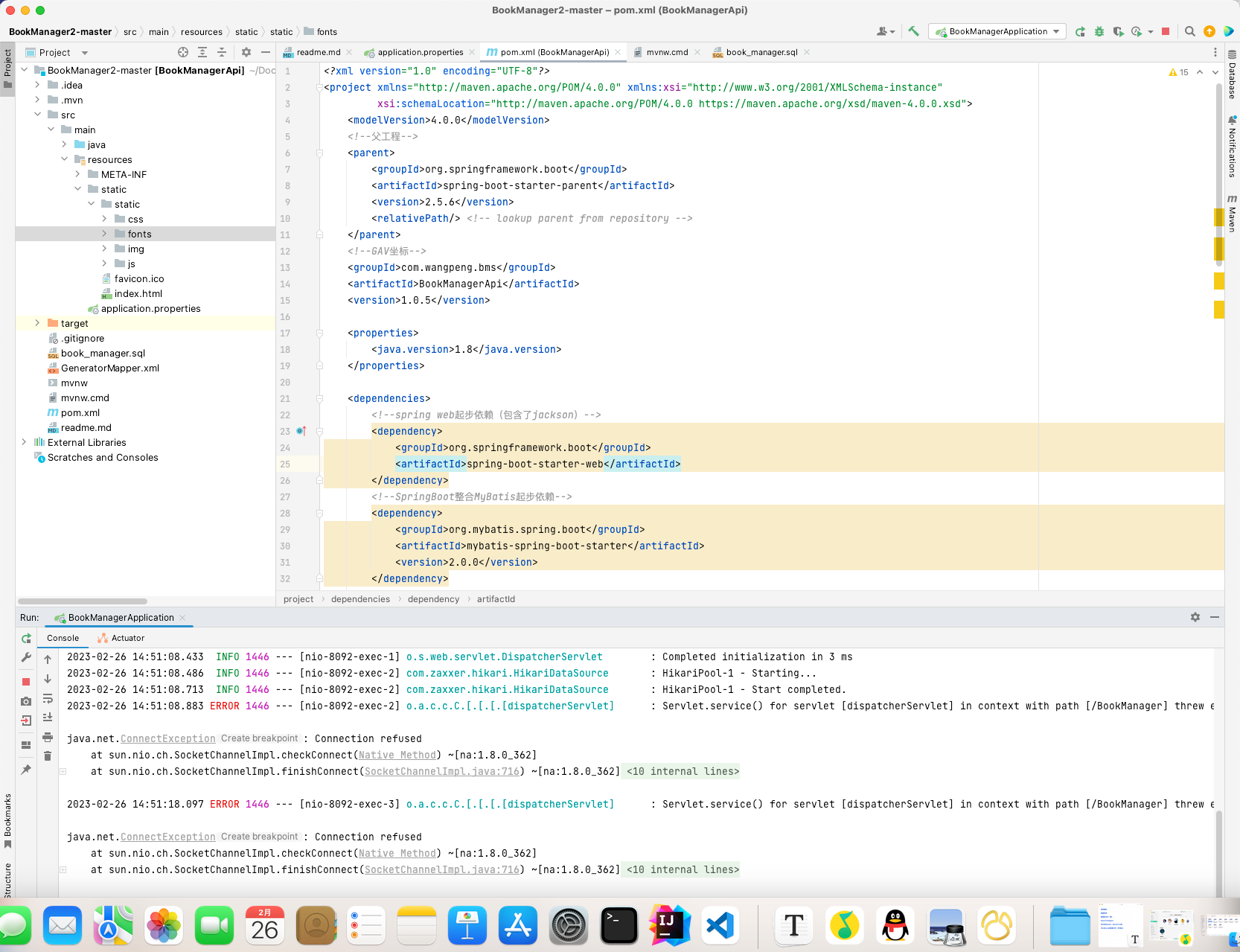
Task: Collapse all nodes in Project panel
Action: click(x=222, y=52)
